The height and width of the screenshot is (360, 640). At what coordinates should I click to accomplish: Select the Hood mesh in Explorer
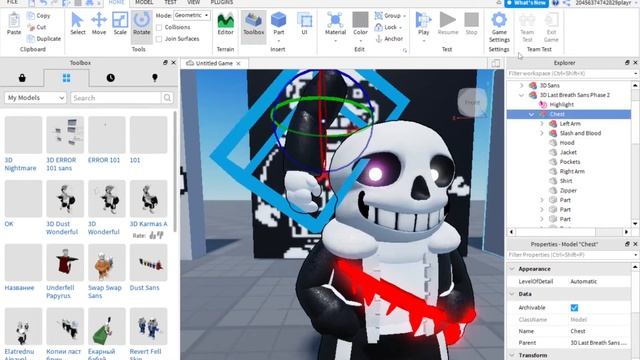point(567,142)
